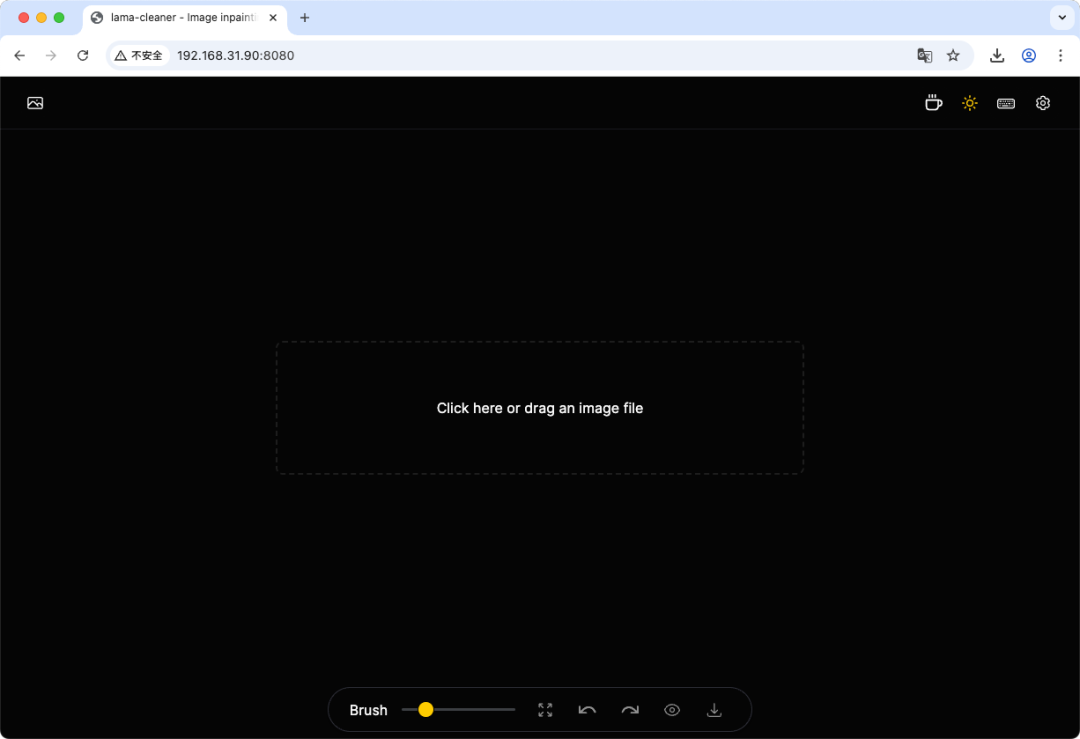Open the profile account dropdown
The height and width of the screenshot is (739, 1080).
coord(1029,55)
